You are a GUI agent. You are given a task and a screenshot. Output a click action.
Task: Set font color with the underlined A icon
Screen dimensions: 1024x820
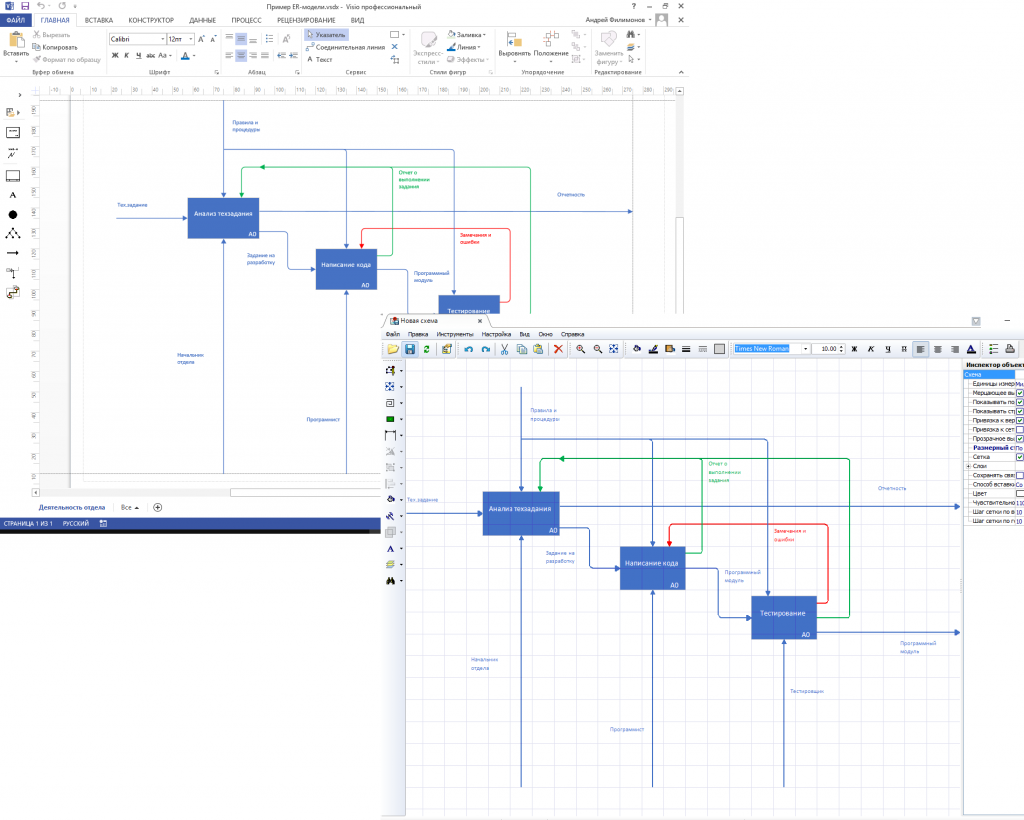coord(971,349)
